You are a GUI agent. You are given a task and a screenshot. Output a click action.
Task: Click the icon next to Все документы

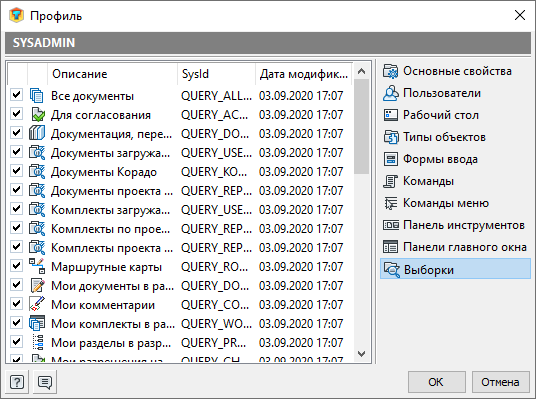(x=37, y=95)
